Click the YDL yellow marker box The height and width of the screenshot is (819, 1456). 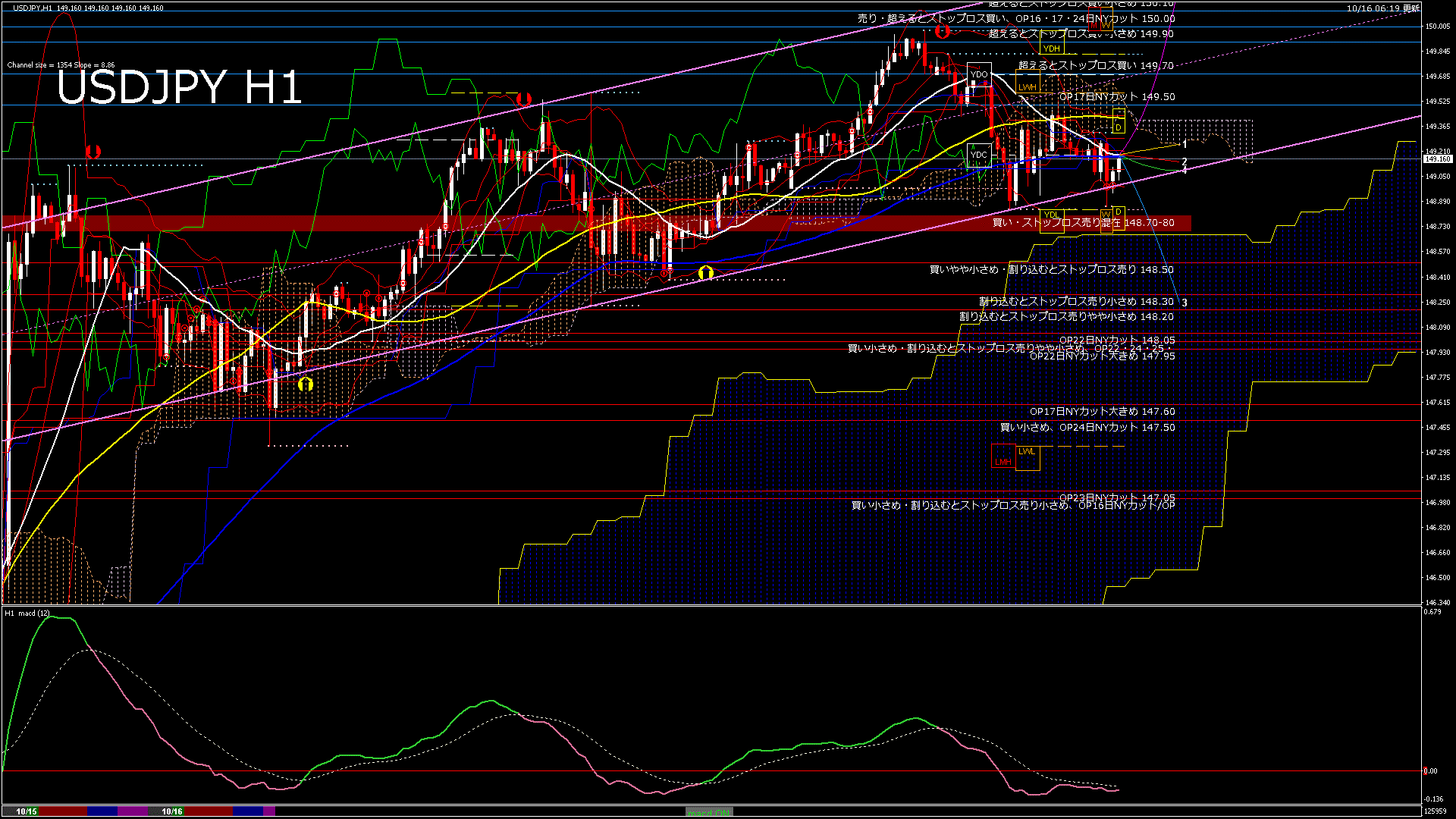[1051, 215]
